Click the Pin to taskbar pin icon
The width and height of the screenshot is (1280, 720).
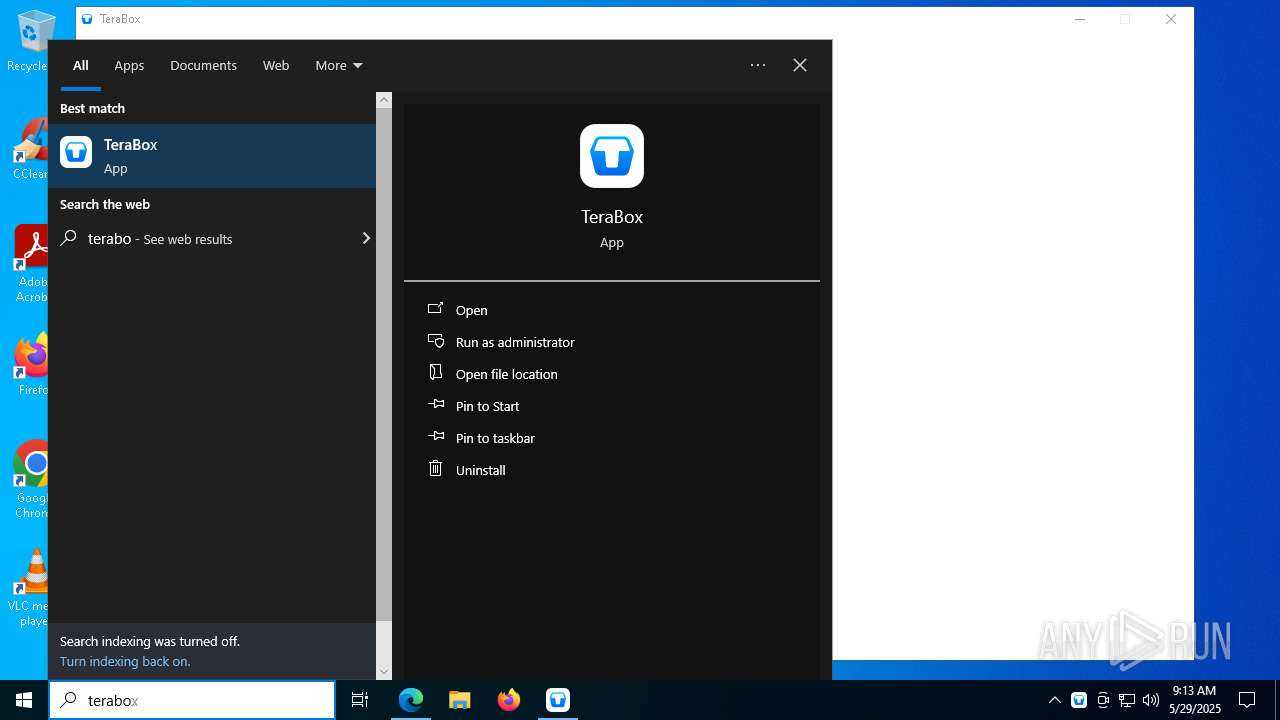[x=435, y=437]
